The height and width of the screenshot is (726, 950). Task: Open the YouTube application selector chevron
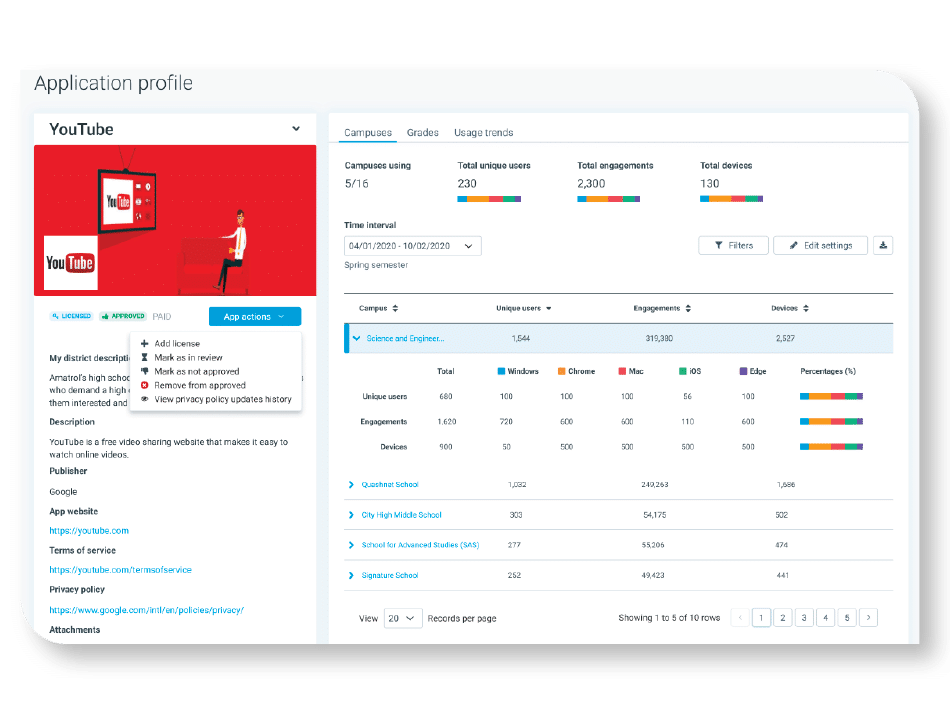[296, 128]
